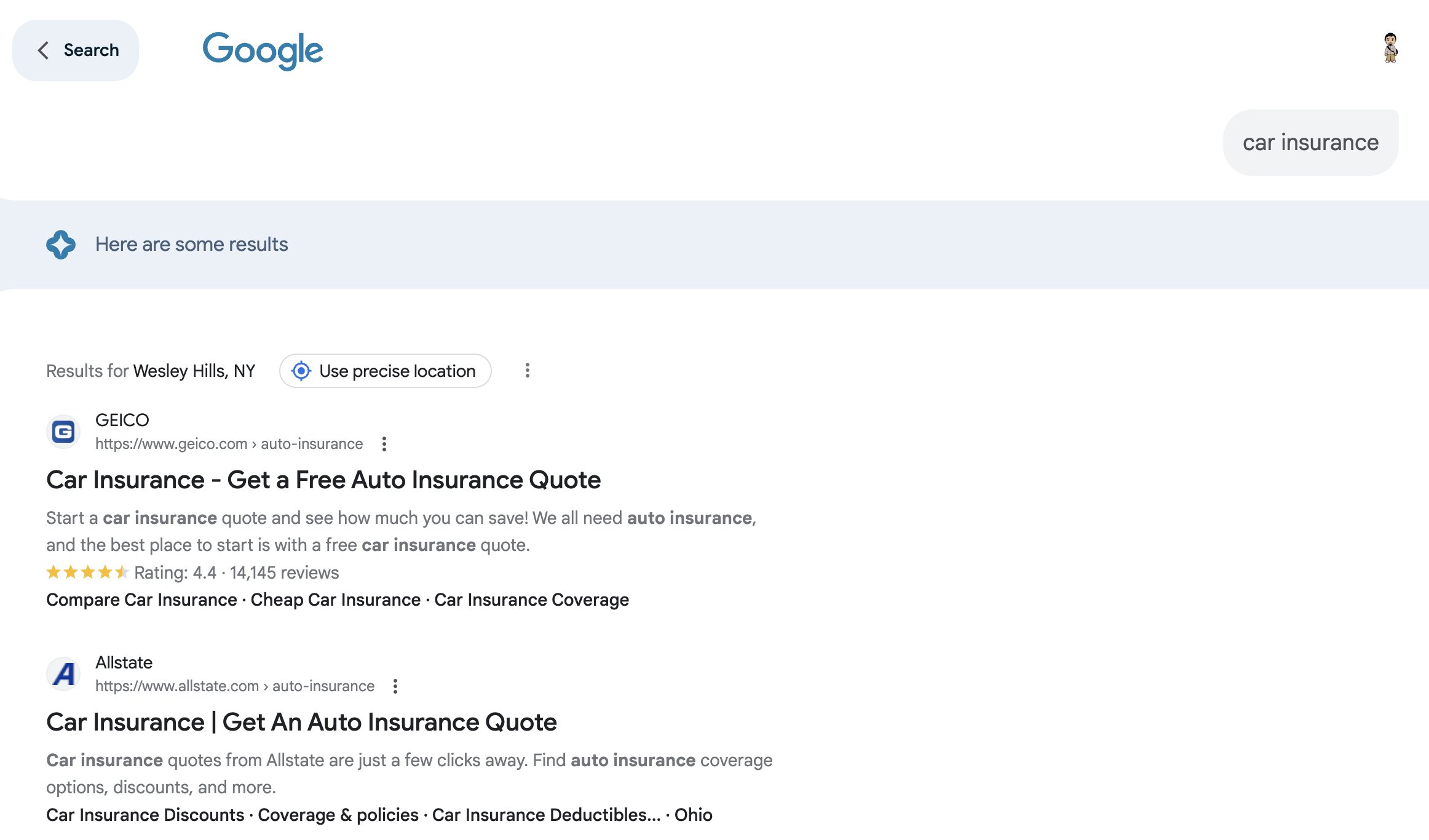
Task: Open 'Car Insurance Discounts' sitelink
Action: tap(145, 815)
